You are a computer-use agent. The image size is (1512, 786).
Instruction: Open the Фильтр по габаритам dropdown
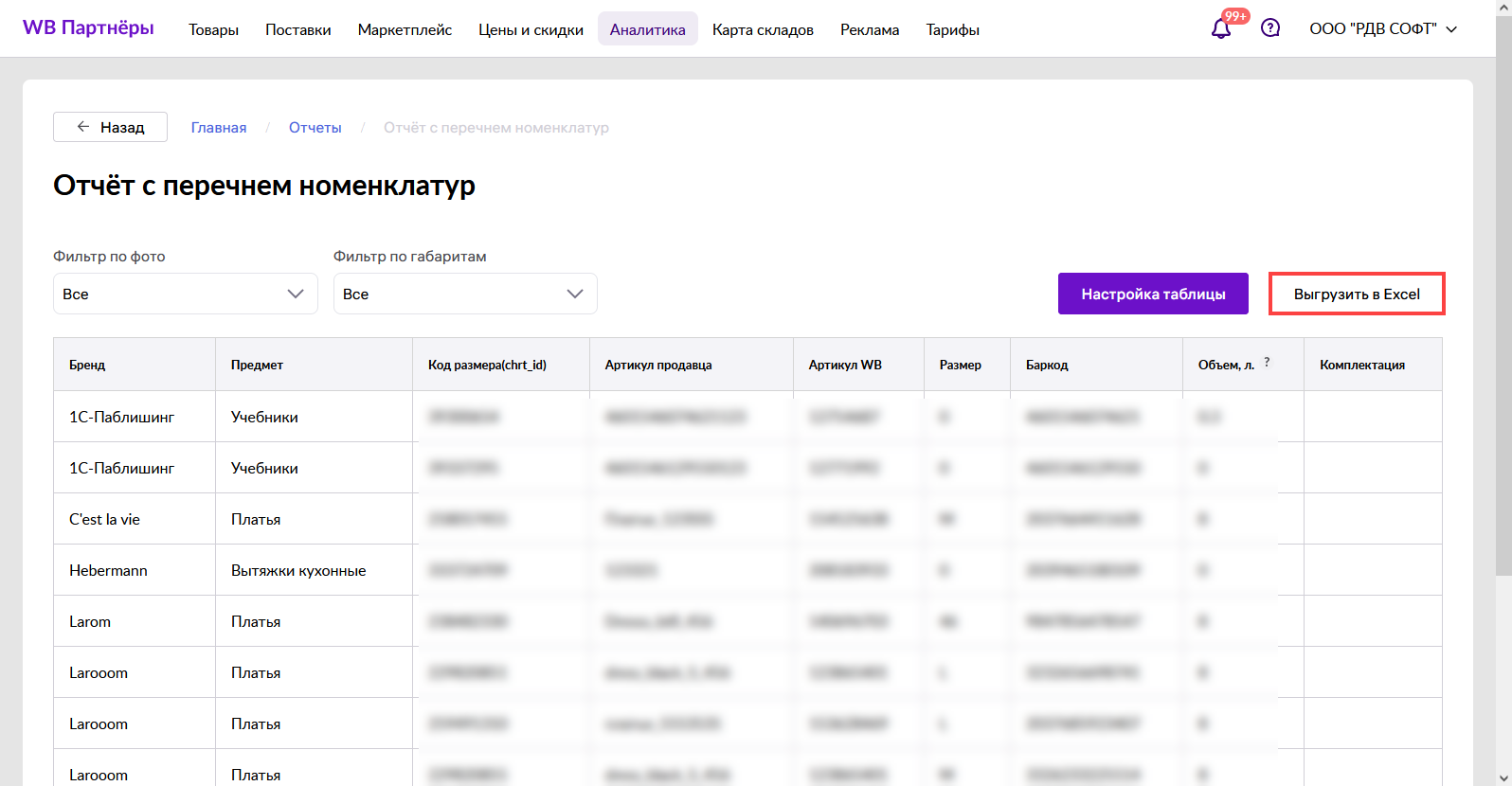coord(464,294)
